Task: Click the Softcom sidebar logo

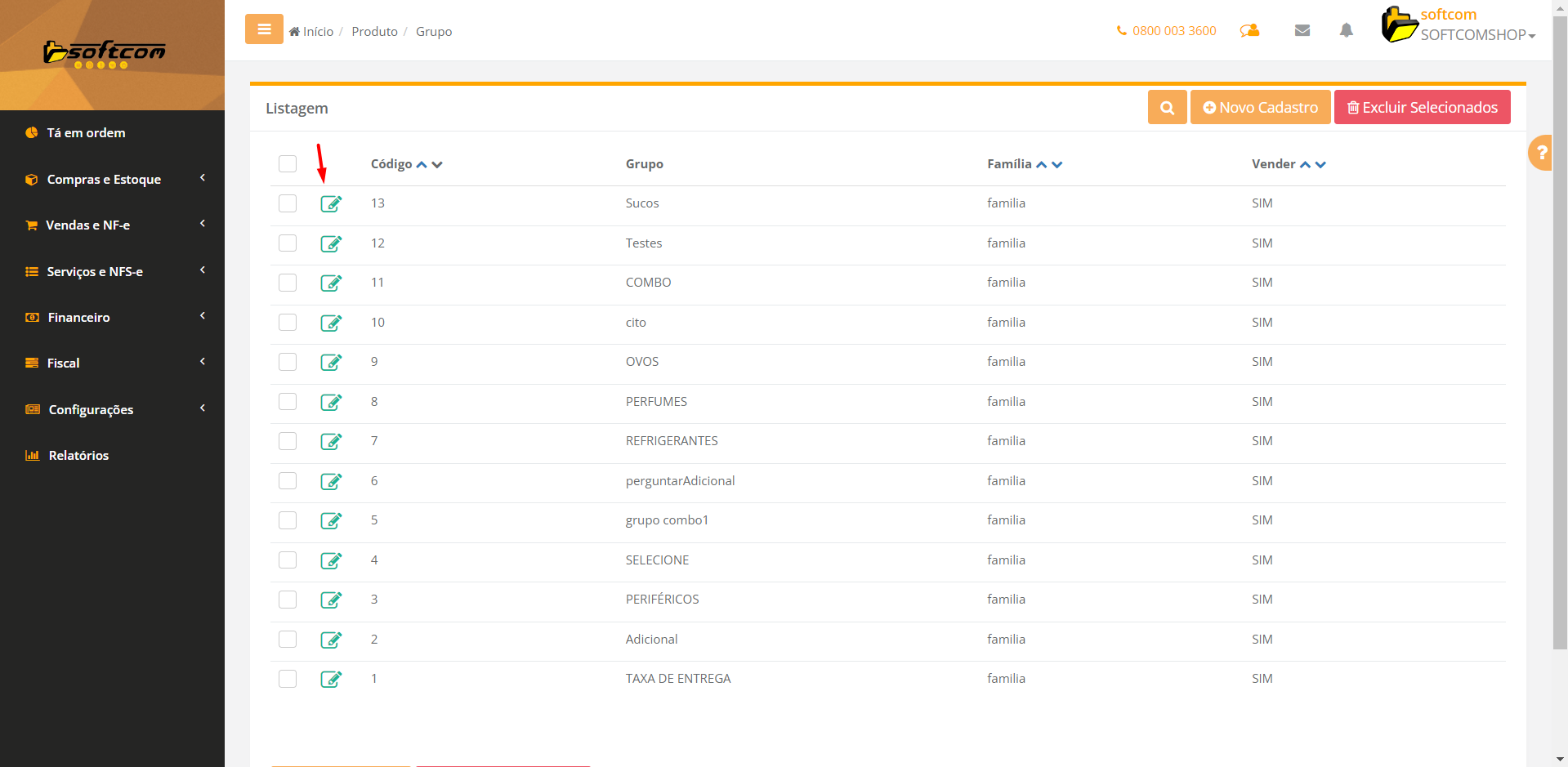Action: point(105,54)
